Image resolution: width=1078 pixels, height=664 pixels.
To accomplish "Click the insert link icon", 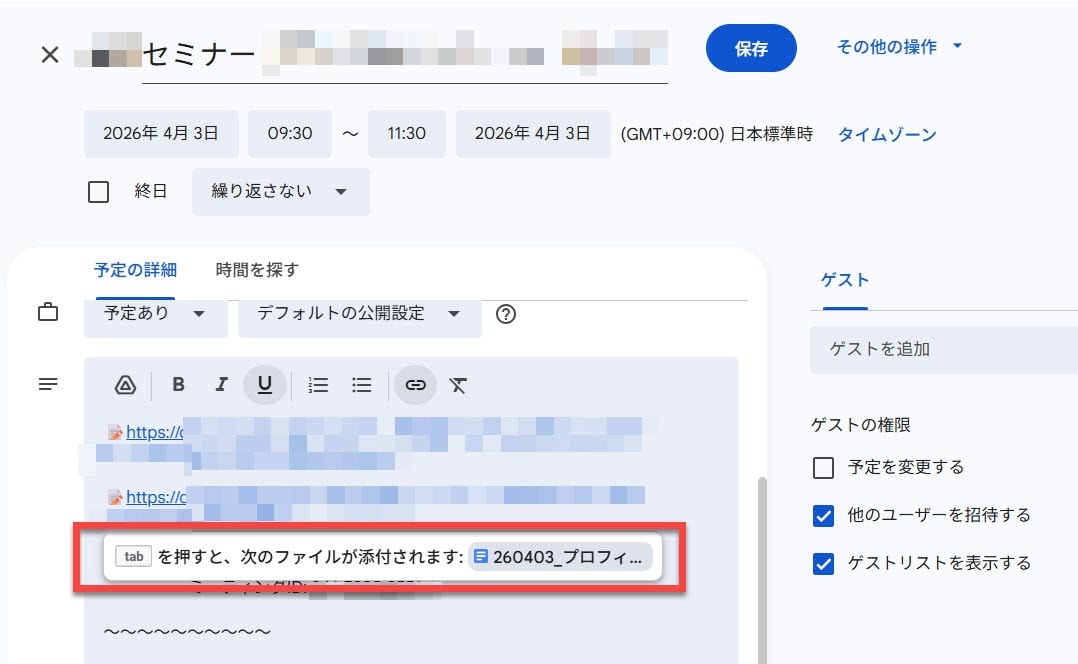I will coord(415,385).
